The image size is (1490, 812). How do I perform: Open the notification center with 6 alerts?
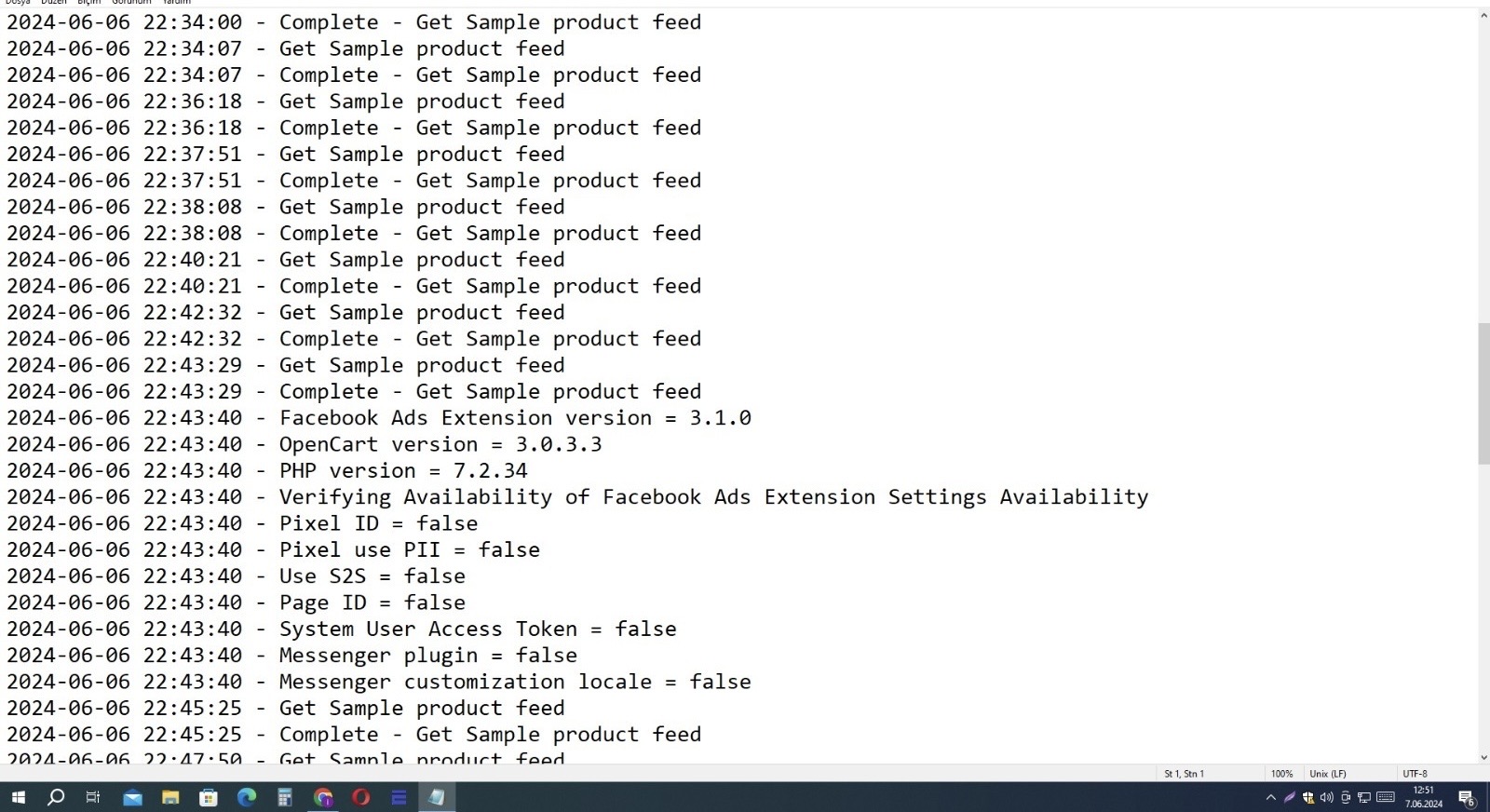1467,798
